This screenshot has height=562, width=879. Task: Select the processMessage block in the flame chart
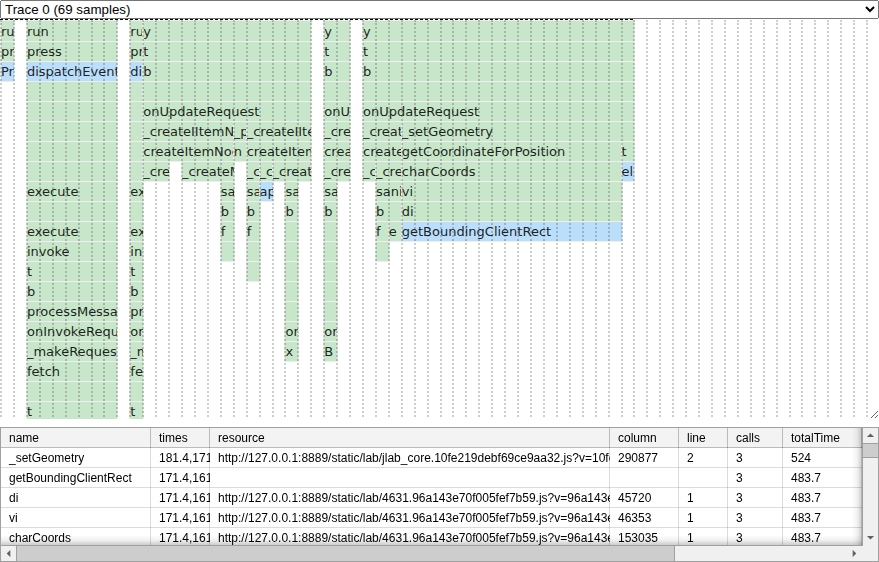[72, 312]
